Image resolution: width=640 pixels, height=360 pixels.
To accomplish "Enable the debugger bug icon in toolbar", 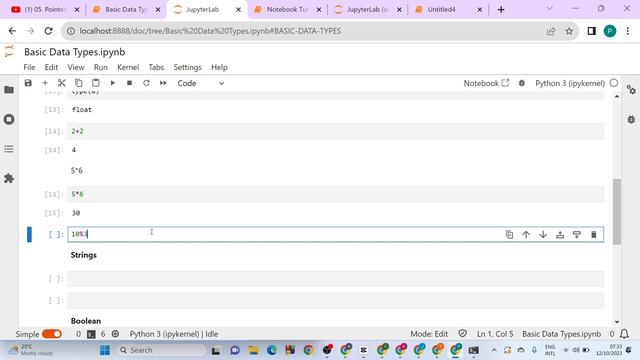I will click(x=522, y=83).
